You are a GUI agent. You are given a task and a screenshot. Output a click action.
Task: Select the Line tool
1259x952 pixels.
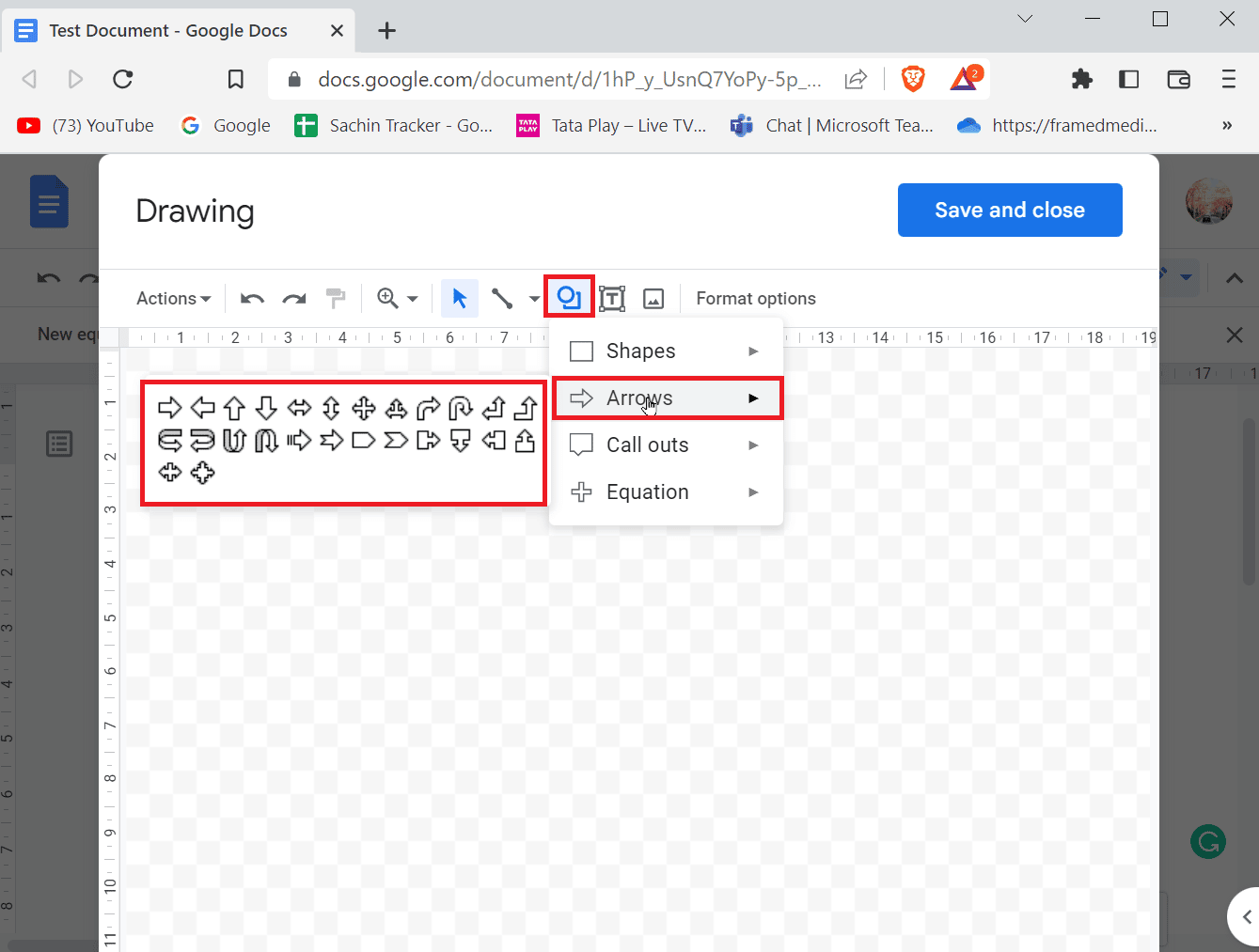click(x=501, y=297)
